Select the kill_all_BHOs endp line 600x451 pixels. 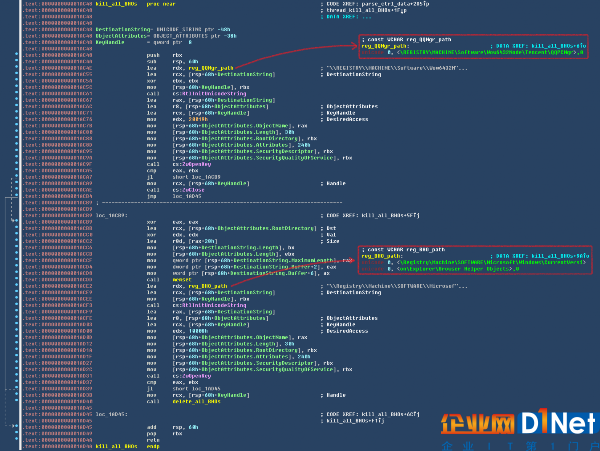click(x=127, y=446)
